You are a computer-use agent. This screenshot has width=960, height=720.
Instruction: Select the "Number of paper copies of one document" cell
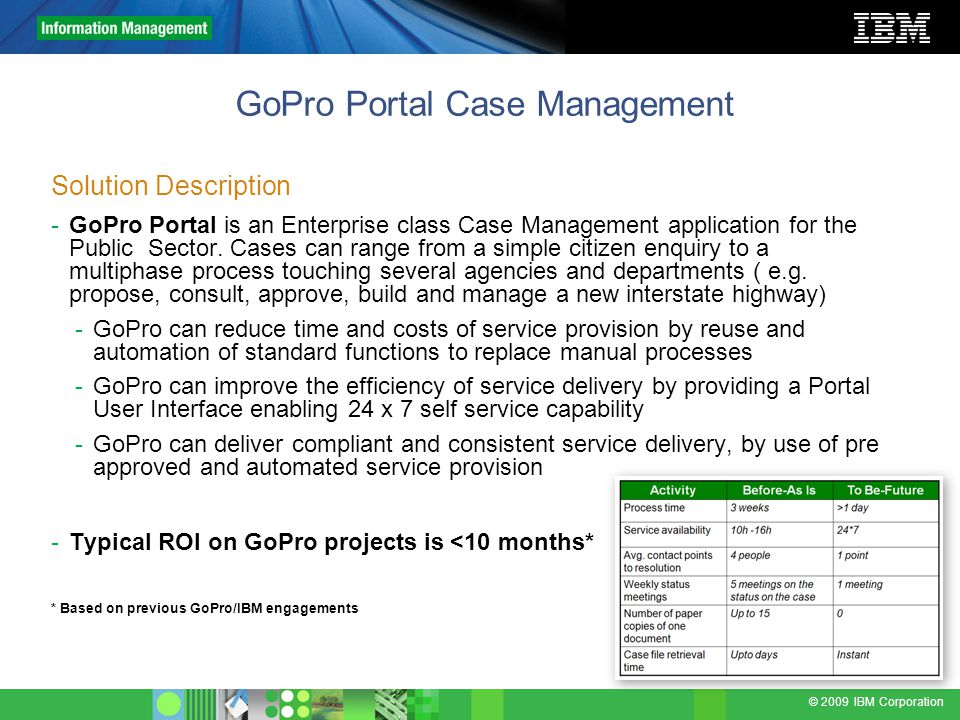coord(673,626)
